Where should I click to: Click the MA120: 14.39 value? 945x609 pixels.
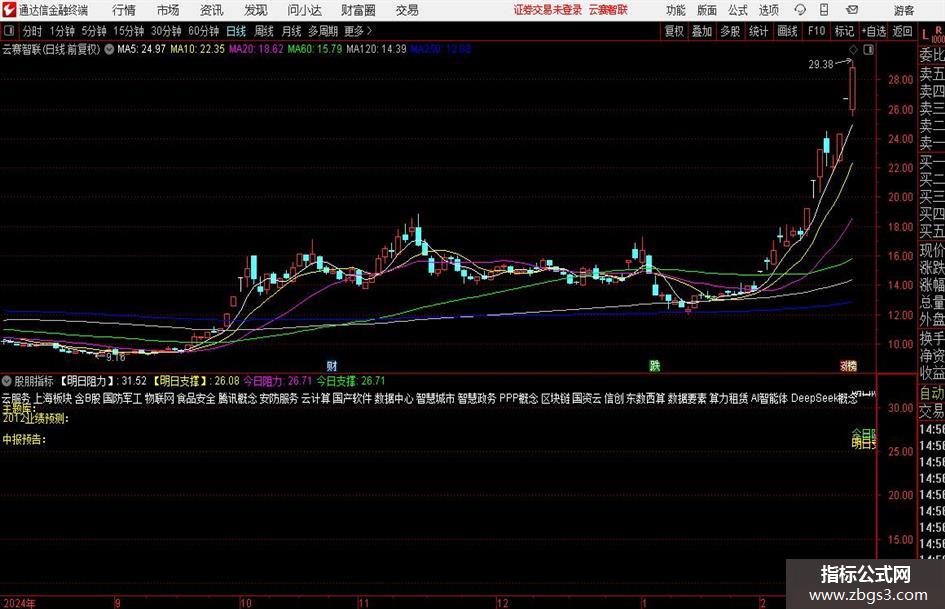pos(377,49)
